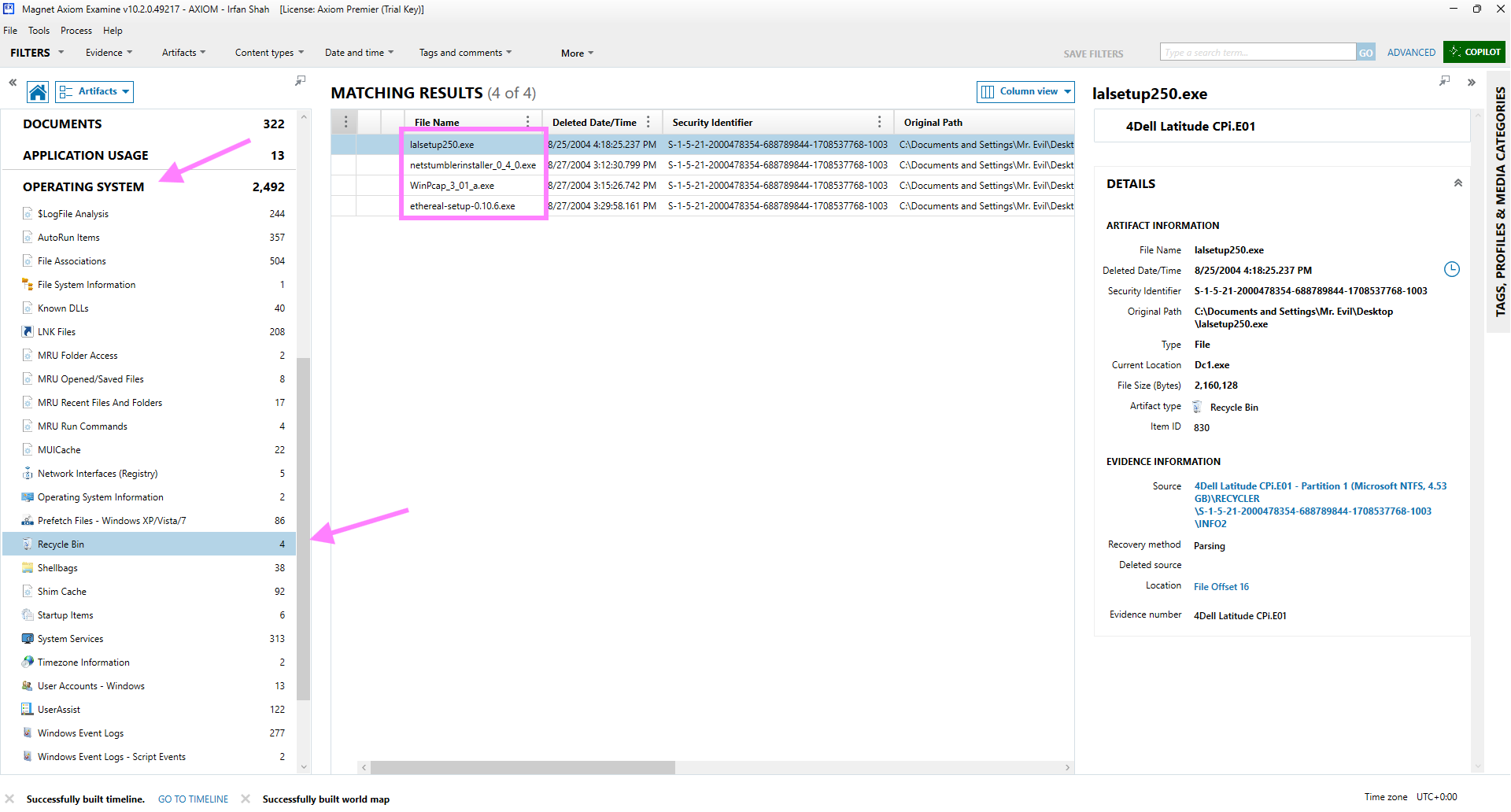
Task: Open the More filters dropdown
Action: (x=577, y=54)
